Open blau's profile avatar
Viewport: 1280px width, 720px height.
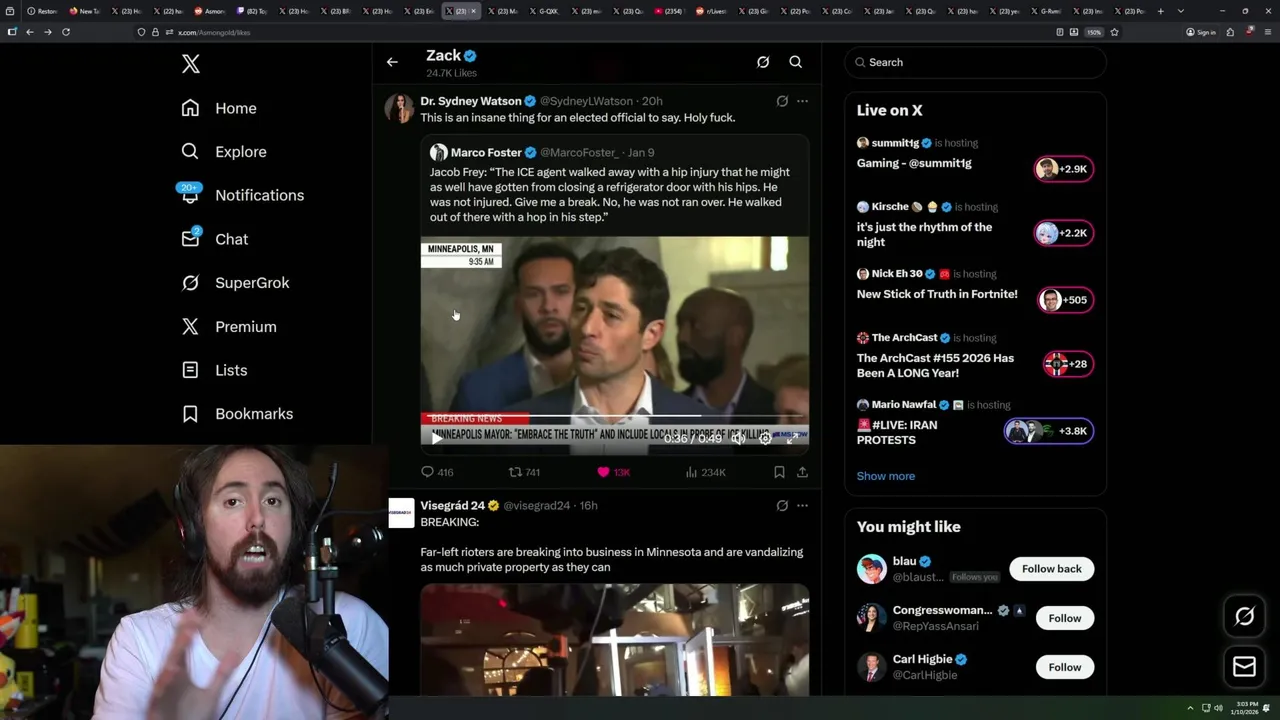tap(871, 569)
